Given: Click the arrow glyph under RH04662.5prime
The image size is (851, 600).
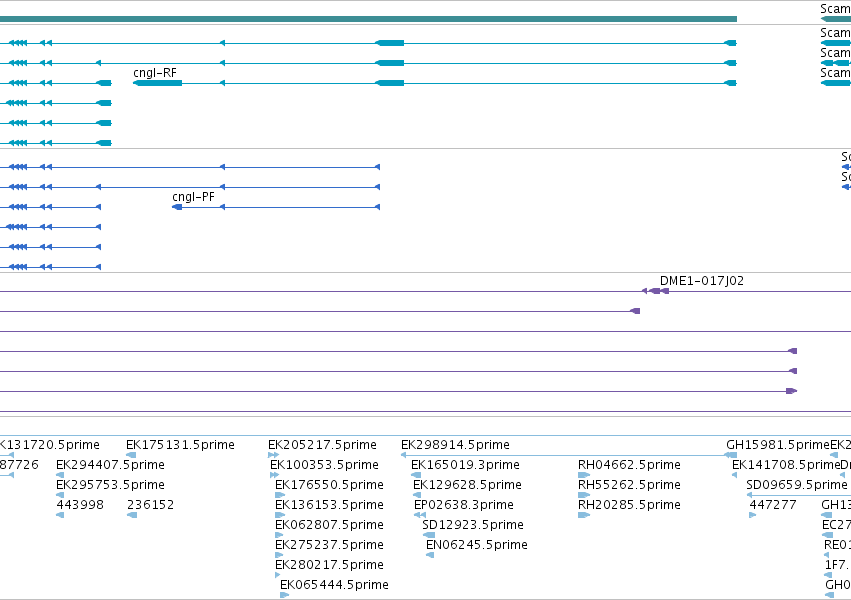Looking at the screenshot, I should click(x=584, y=475).
